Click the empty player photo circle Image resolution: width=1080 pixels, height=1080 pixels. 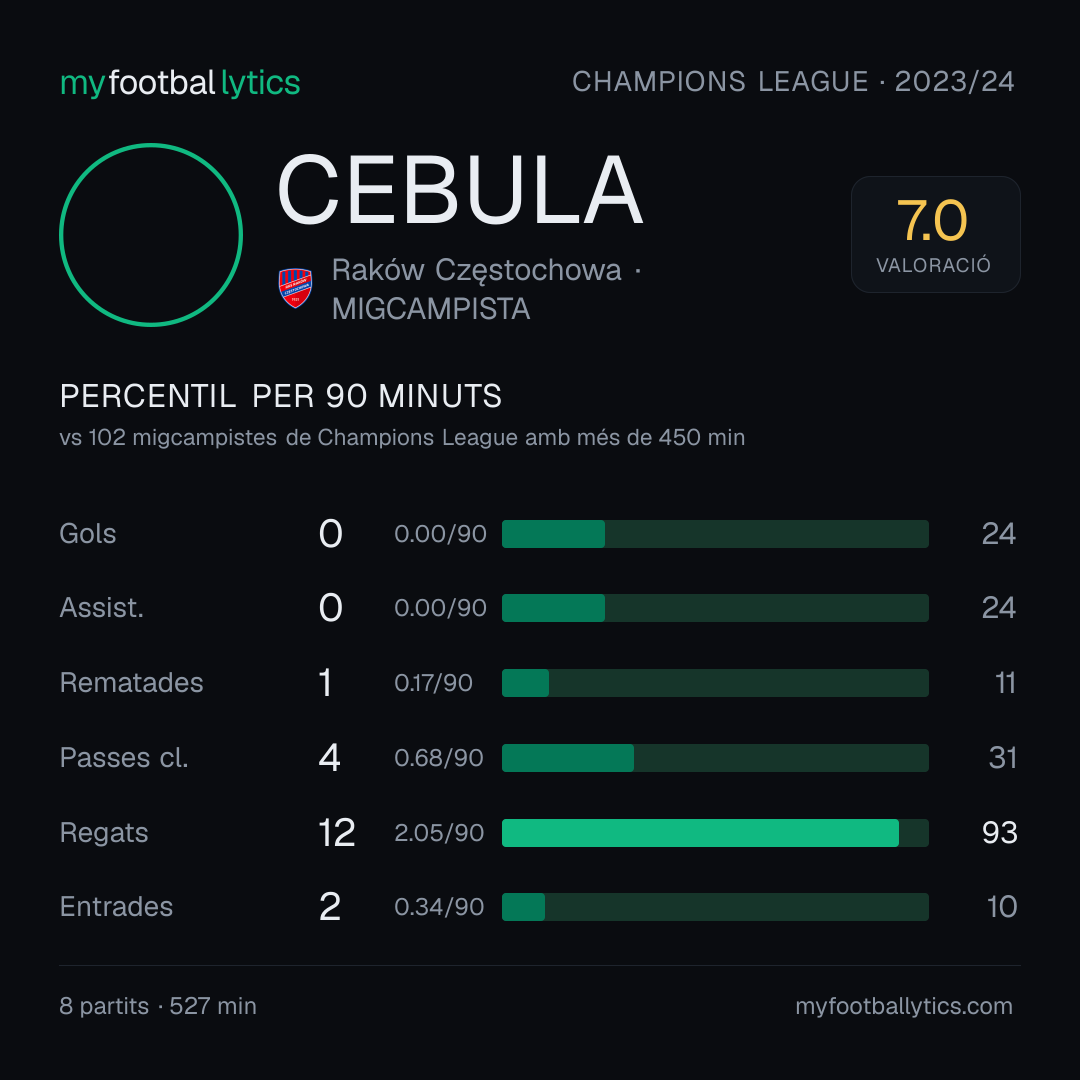click(151, 235)
